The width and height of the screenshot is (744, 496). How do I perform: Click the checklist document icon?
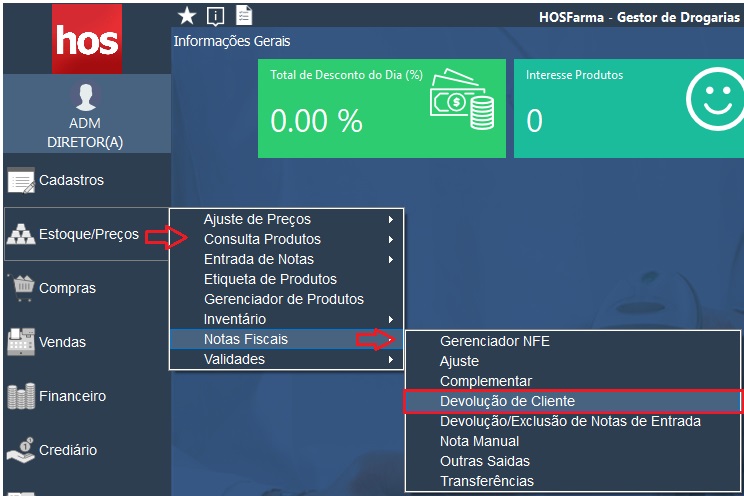[x=243, y=15]
